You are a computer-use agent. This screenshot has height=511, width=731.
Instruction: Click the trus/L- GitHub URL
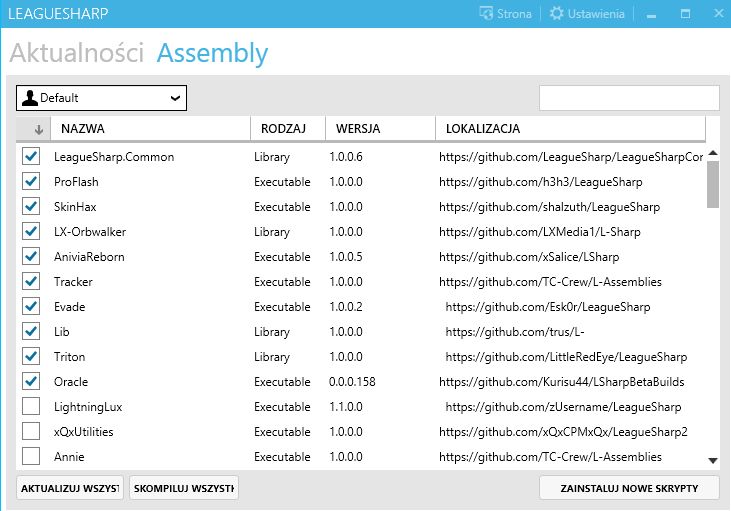tap(515, 332)
